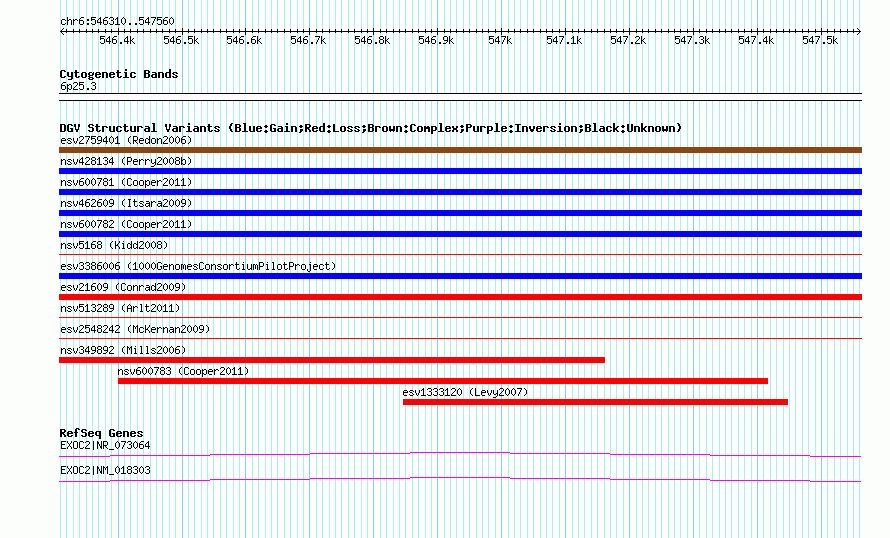Select the nsv600783 (Cooper2011) red loss bar

(x=443, y=381)
